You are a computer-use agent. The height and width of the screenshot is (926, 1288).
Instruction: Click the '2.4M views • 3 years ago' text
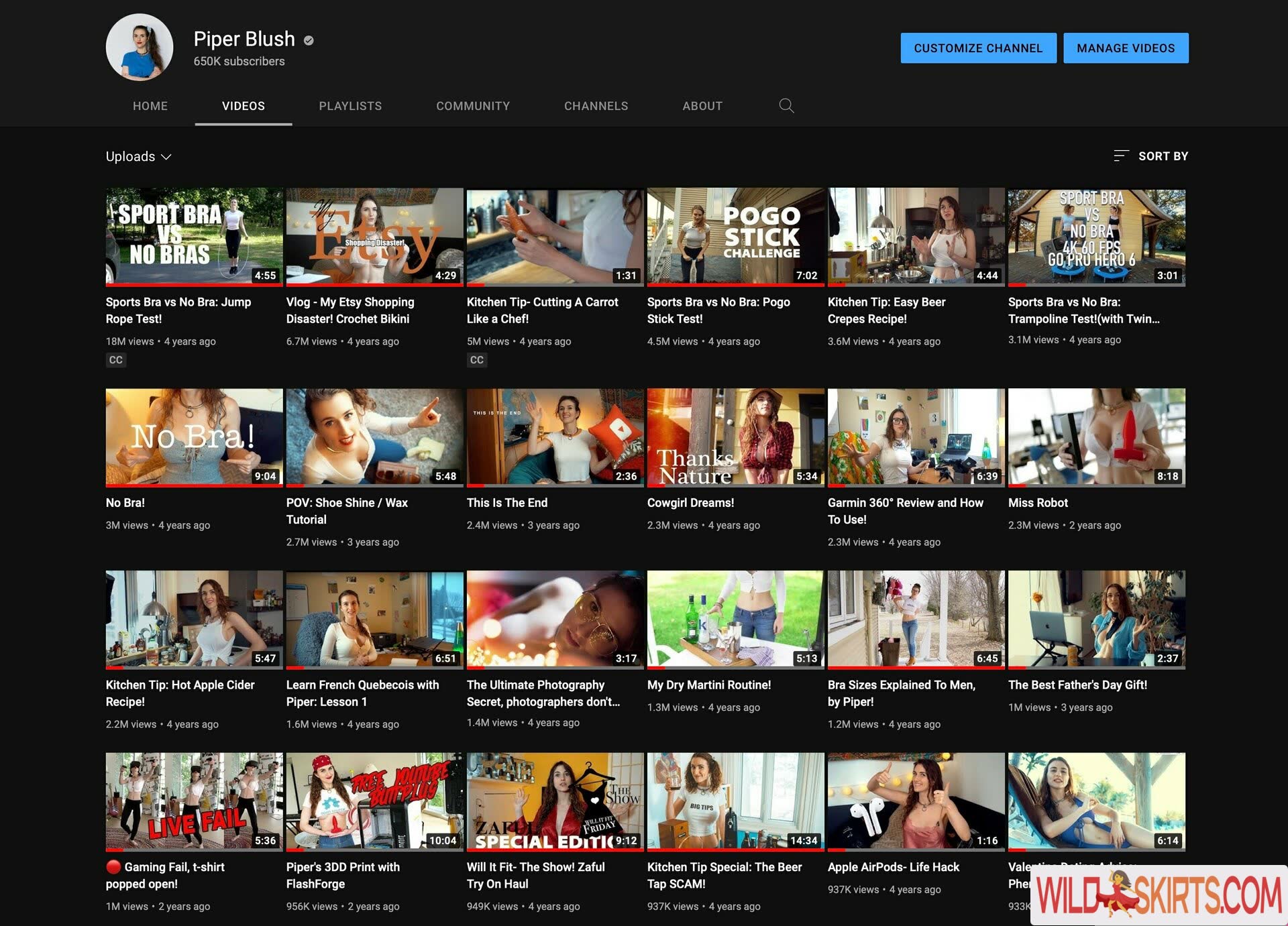pos(523,525)
